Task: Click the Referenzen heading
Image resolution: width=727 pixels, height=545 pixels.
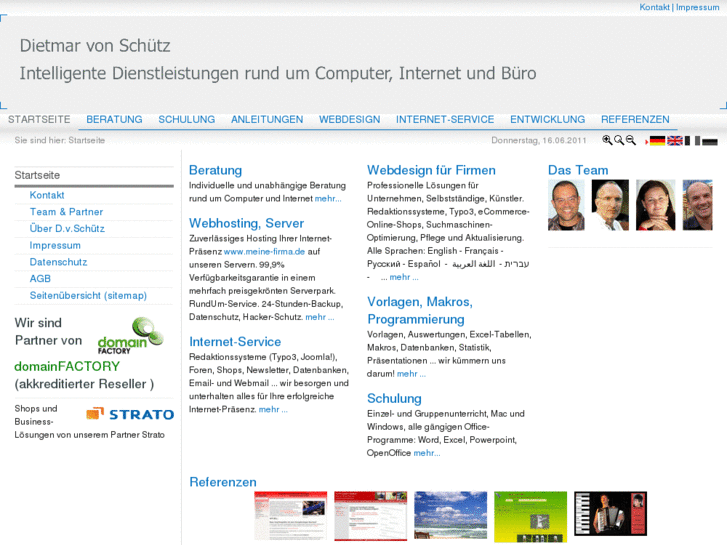Action: point(223,482)
